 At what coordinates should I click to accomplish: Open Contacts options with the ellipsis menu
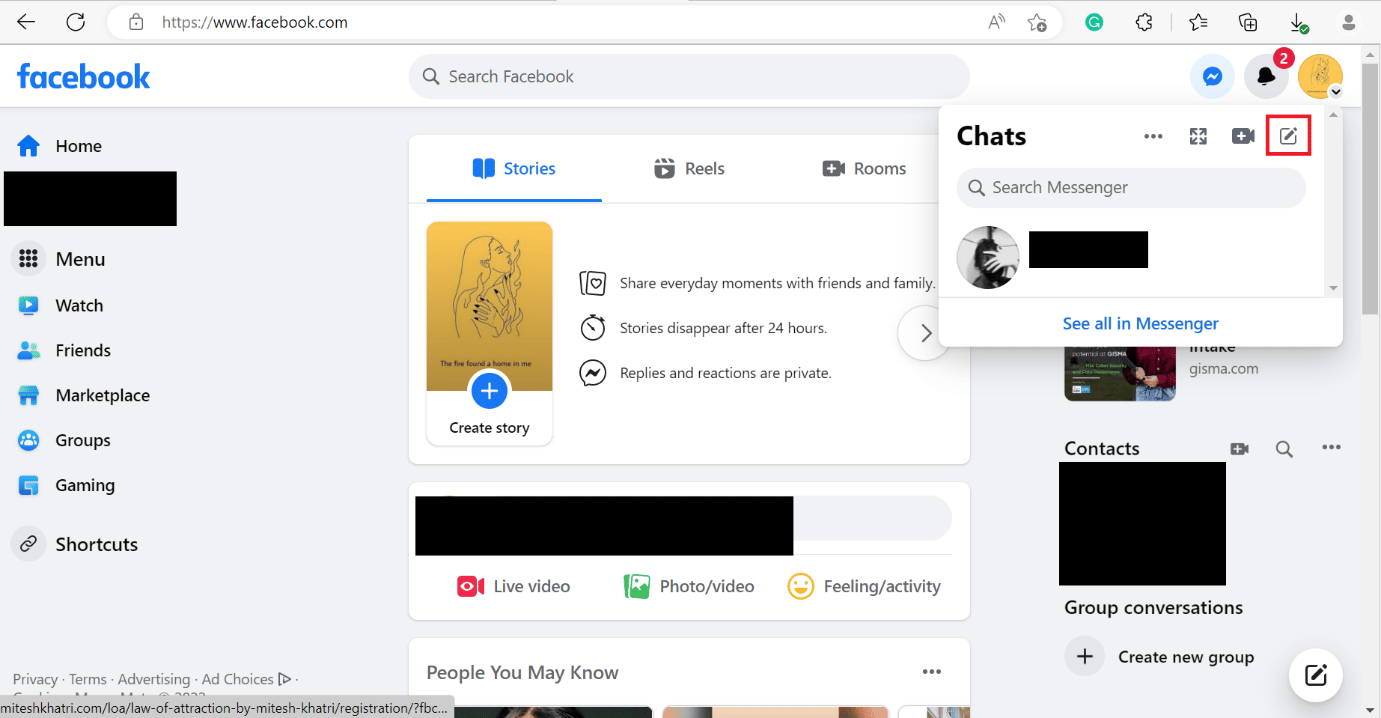click(x=1331, y=448)
